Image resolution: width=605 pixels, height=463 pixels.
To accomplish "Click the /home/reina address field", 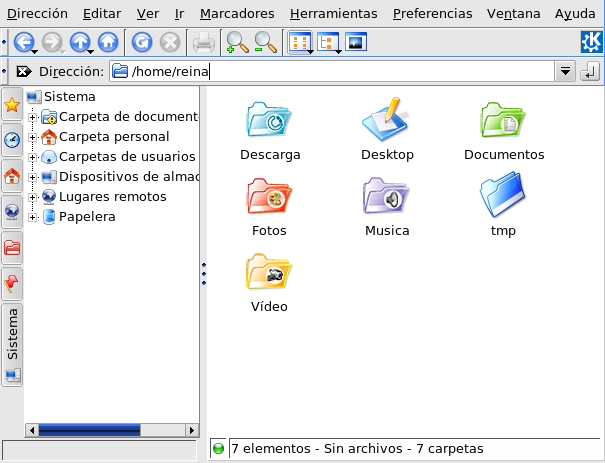I will [x=340, y=72].
